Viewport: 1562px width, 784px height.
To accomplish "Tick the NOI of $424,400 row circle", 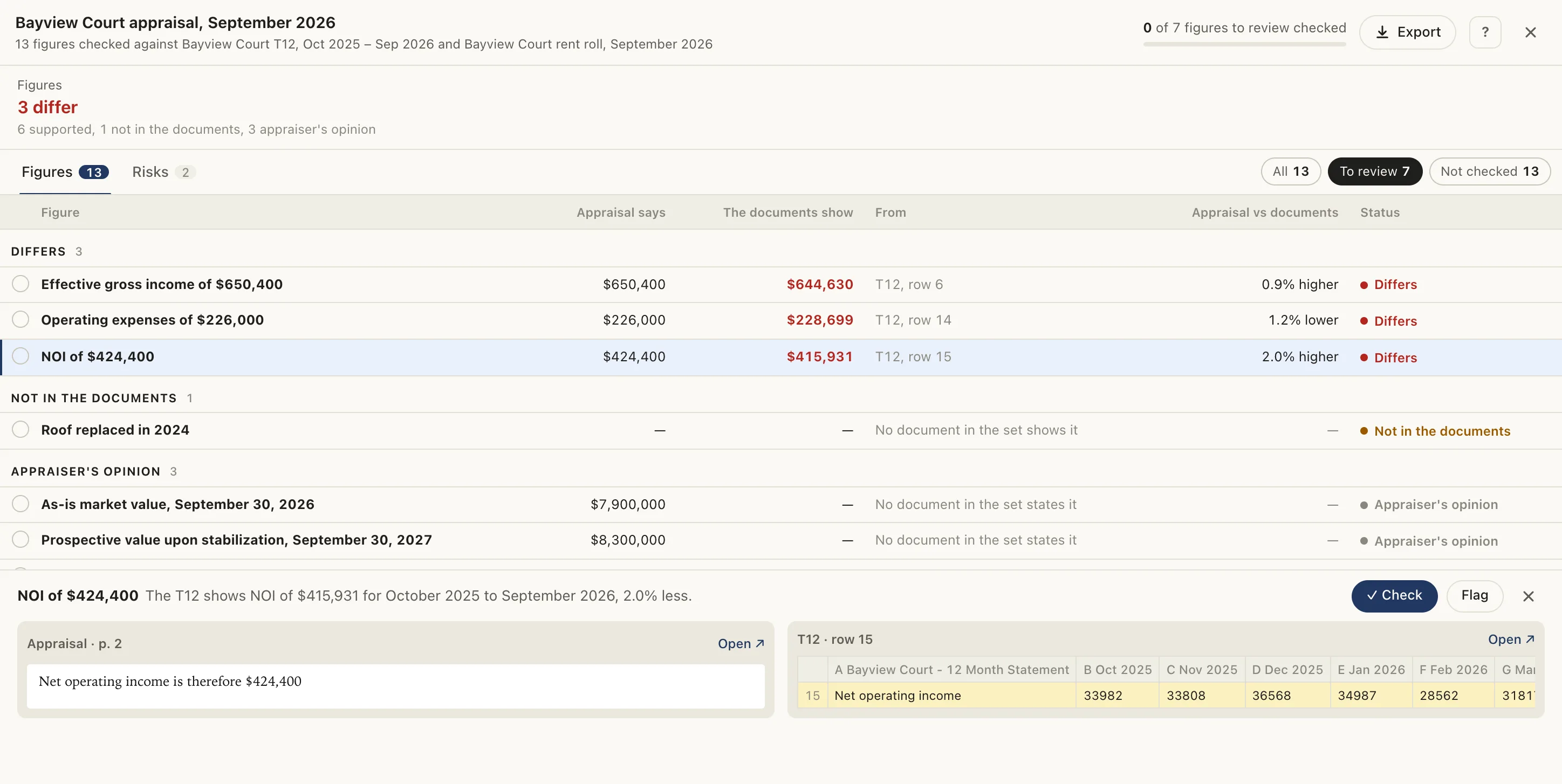I will pos(20,356).
